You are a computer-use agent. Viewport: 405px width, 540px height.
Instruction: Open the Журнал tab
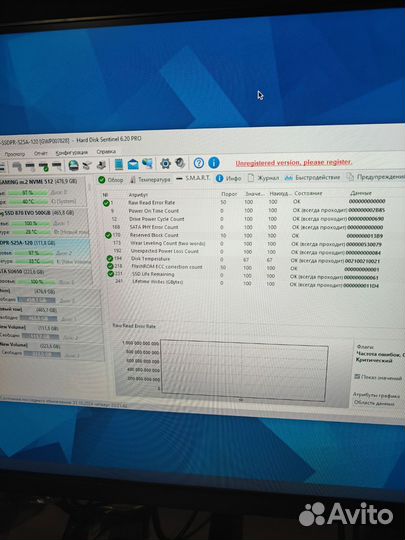pyautogui.click(x=263, y=178)
